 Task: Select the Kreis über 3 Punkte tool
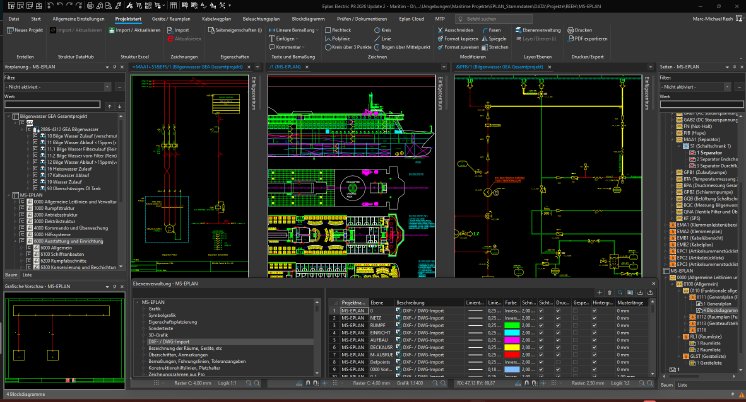coord(348,47)
